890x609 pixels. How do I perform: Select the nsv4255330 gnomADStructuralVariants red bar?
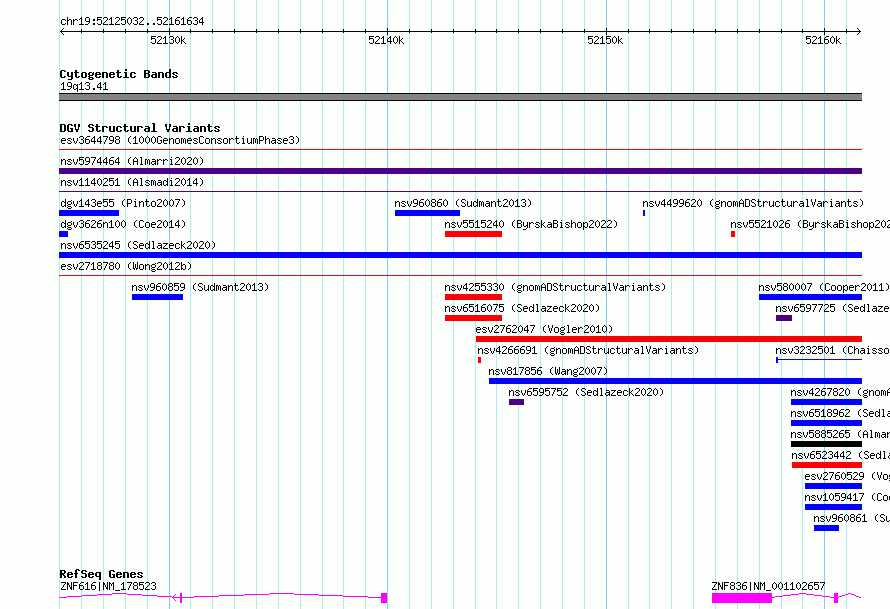473,297
